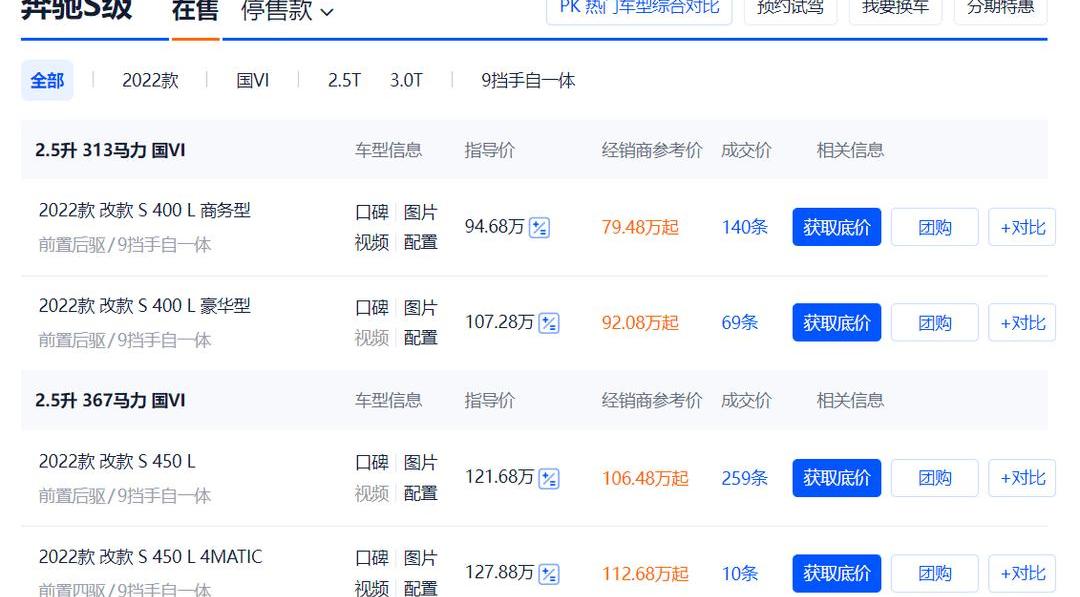Open 2022款 改款 S 400 L 商务型 model page

(x=145, y=211)
